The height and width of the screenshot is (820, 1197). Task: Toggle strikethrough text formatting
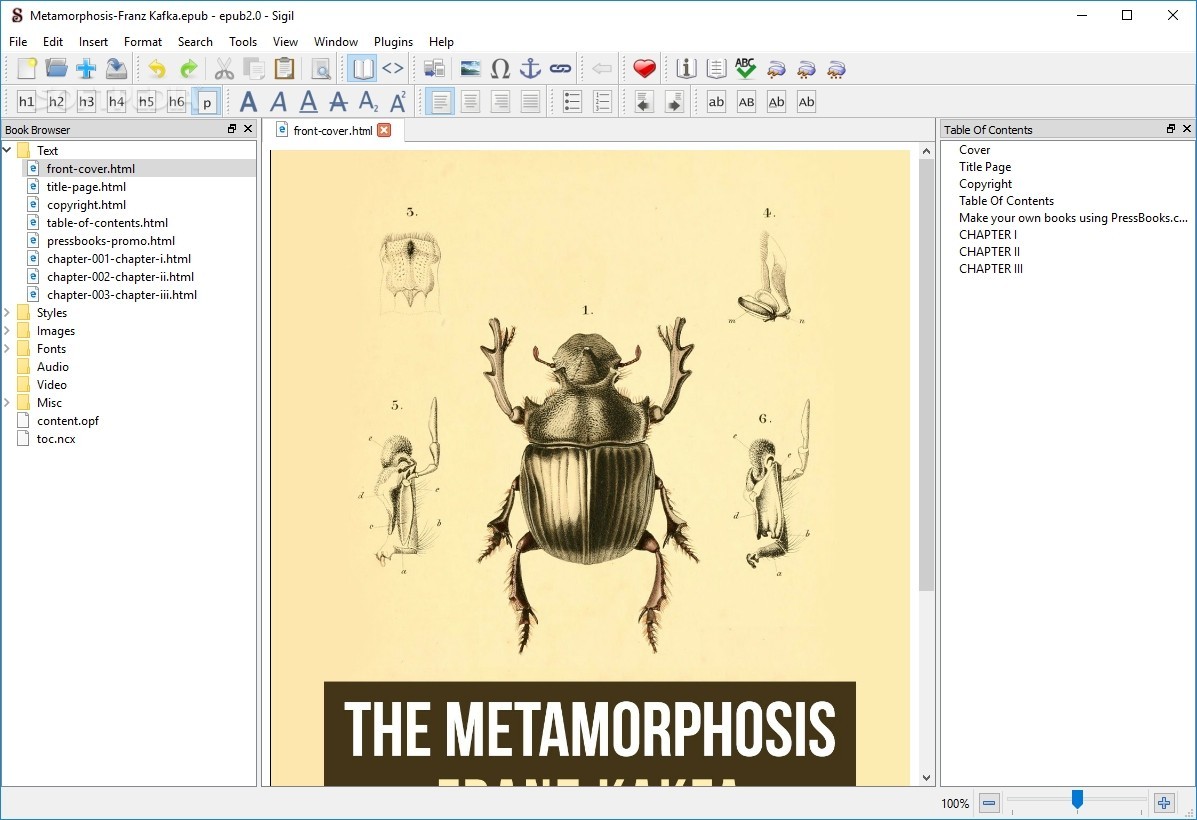(x=338, y=102)
